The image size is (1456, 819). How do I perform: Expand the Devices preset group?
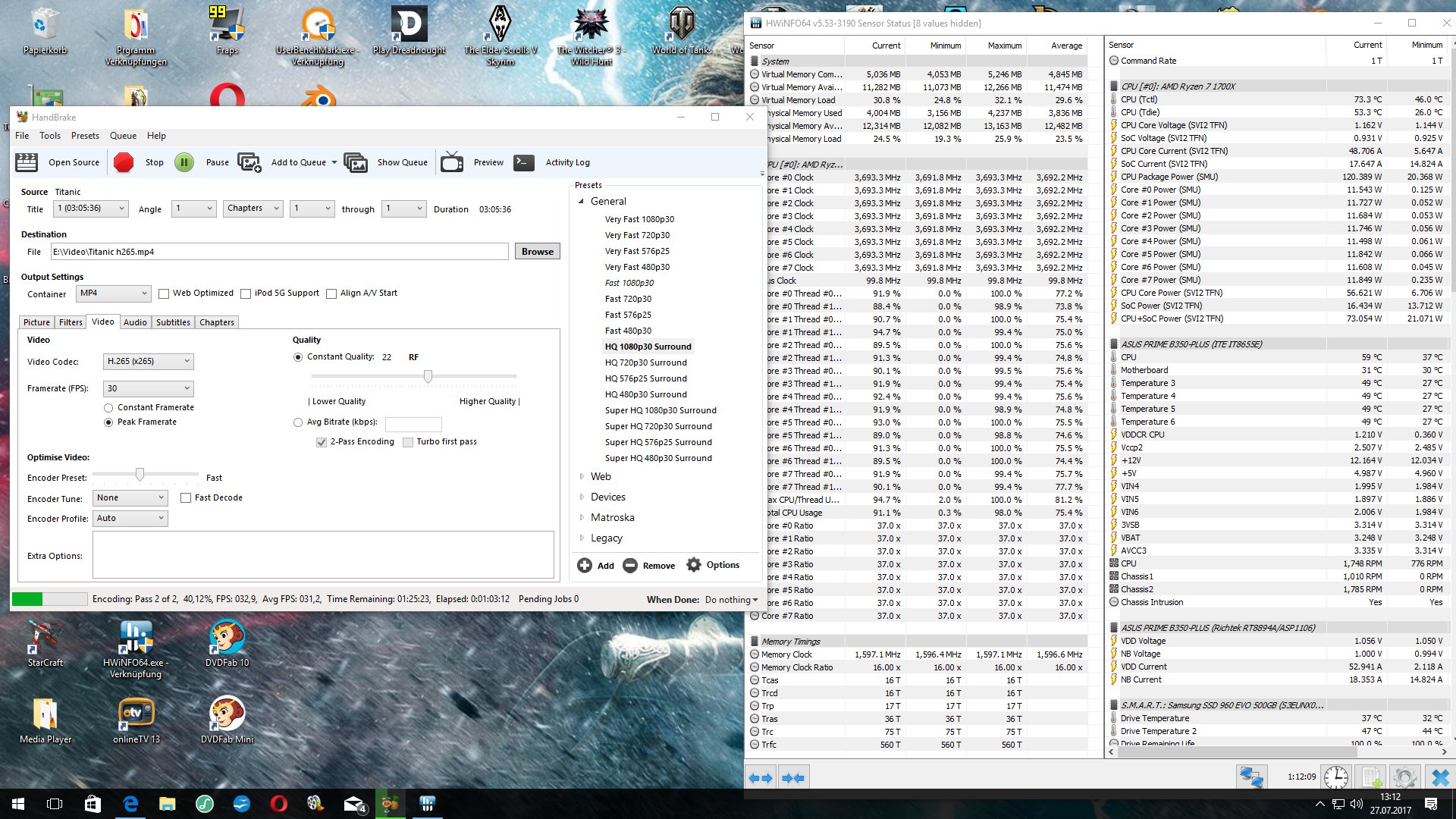pyautogui.click(x=582, y=497)
